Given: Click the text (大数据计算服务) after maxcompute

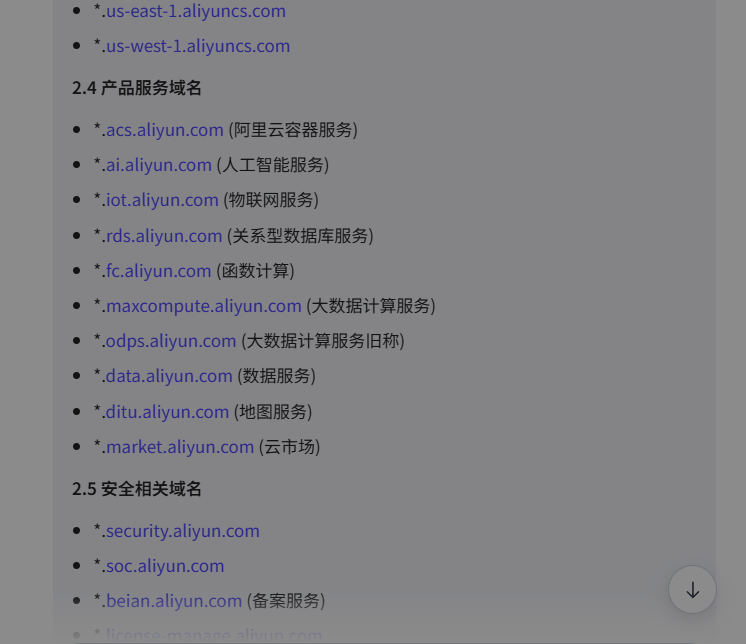Looking at the screenshot, I should pos(371,306).
